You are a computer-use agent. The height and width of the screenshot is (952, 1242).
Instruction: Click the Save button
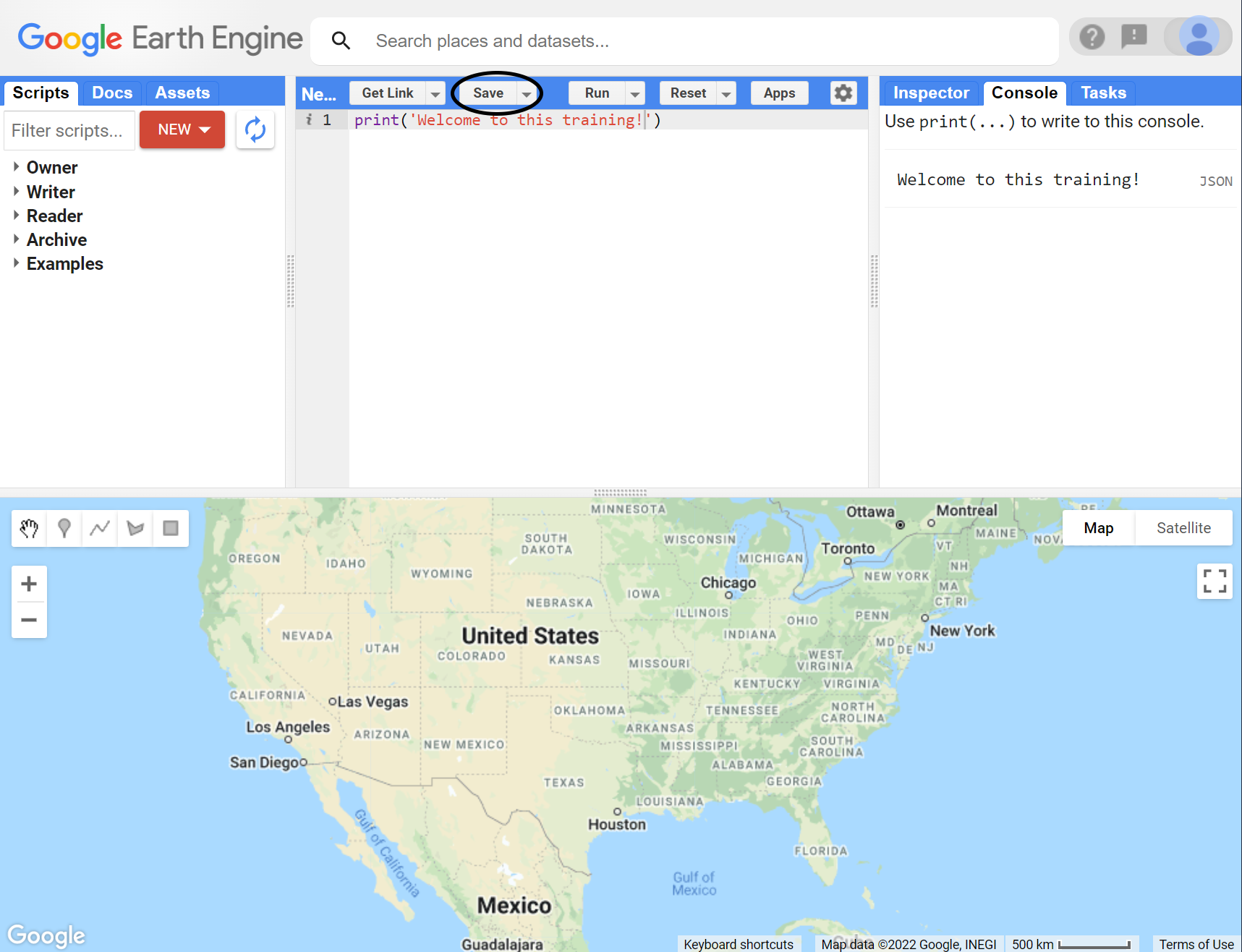(x=488, y=93)
